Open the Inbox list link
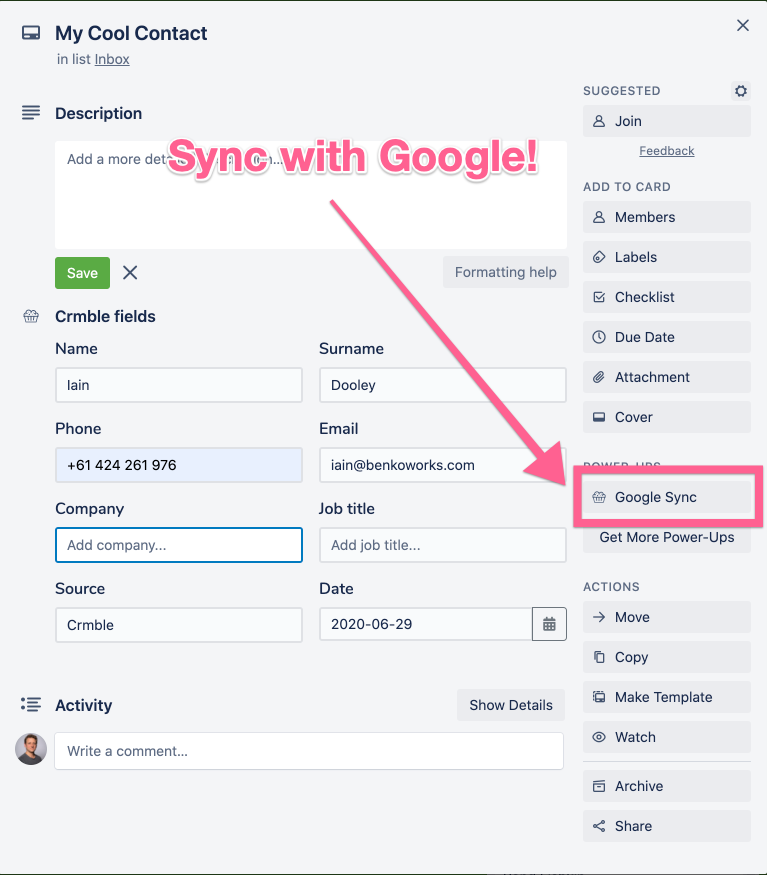The width and height of the screenshot is (767, 875). coord(112,59)
